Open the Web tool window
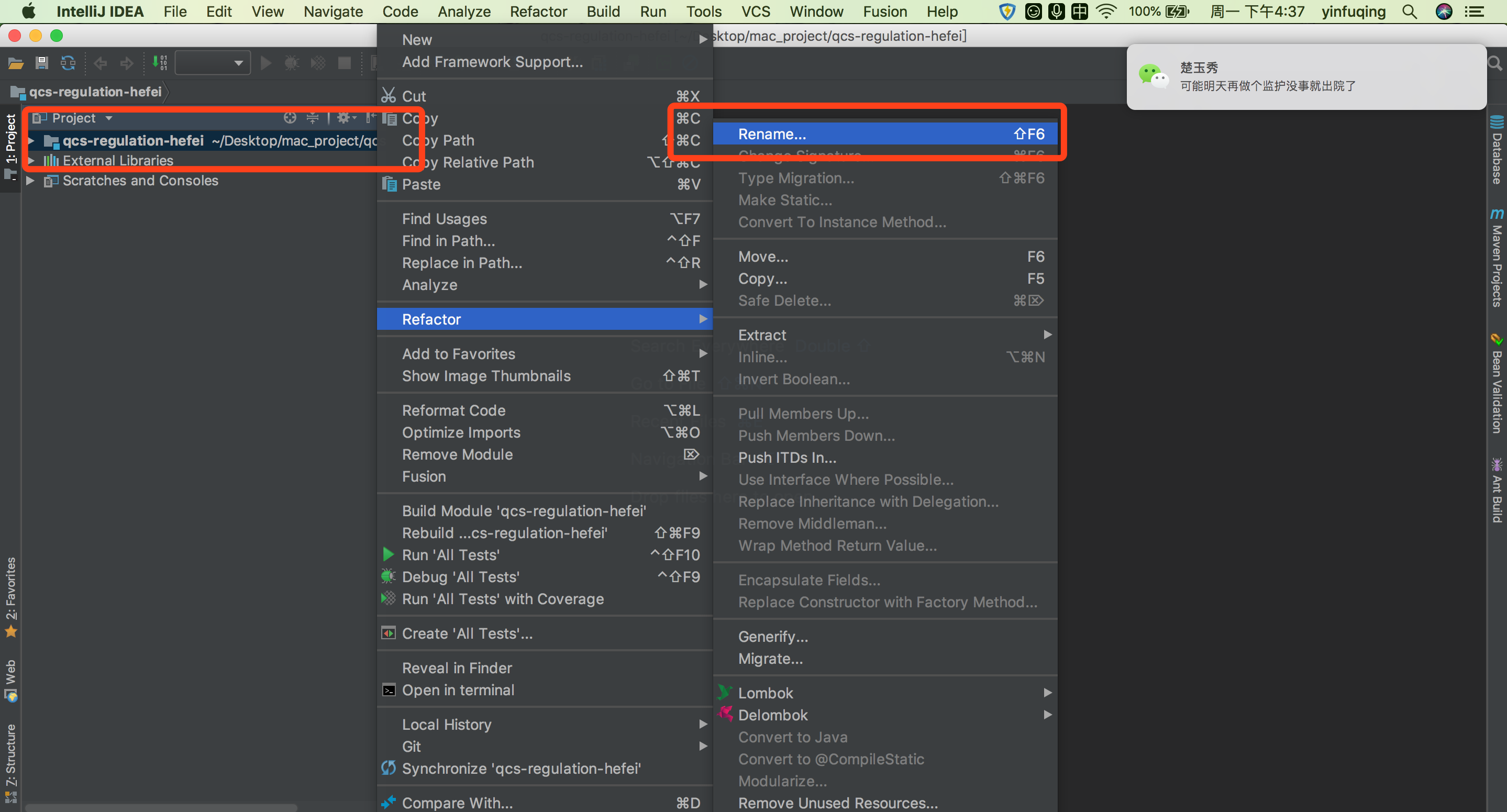The width and height of the screenshot is (1507, 812). (10, 681)
